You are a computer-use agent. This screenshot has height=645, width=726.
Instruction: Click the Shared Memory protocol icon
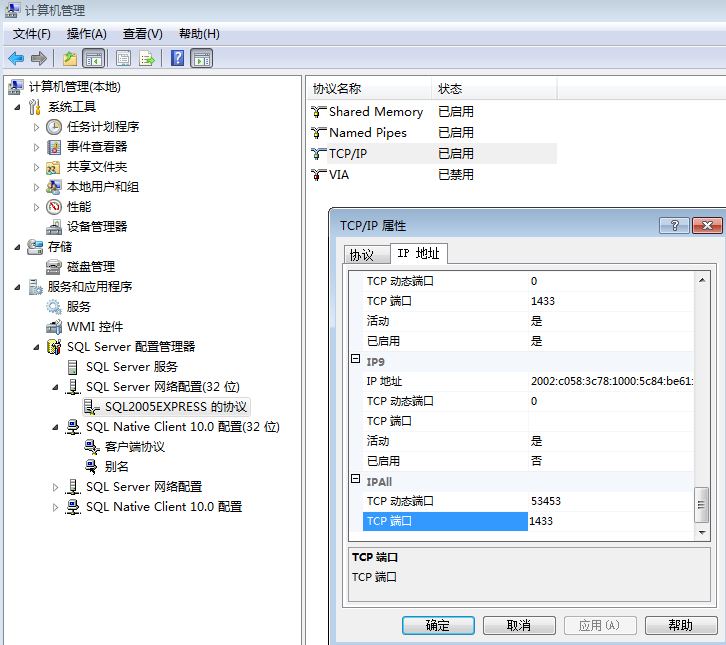[x=318, y=112]
